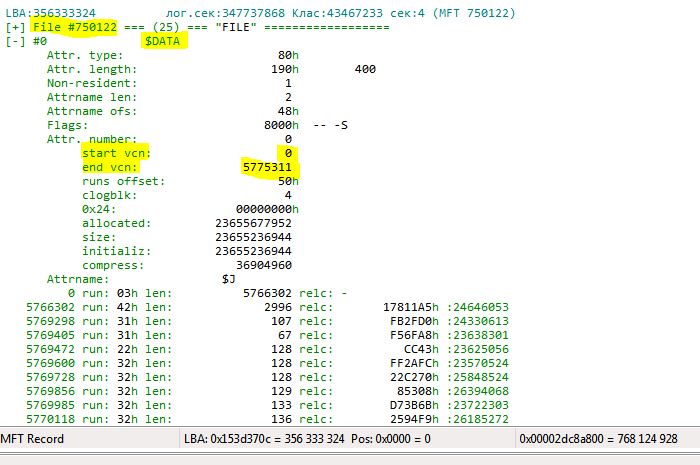Select cluster value :23570524
700x465 pixels.
pos(478,363)
